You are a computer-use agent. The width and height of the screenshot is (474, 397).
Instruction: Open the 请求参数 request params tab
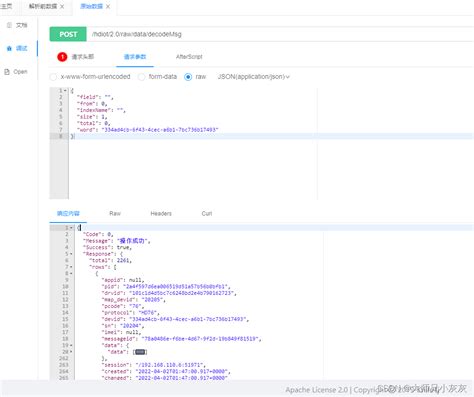(x=135, y=57)
